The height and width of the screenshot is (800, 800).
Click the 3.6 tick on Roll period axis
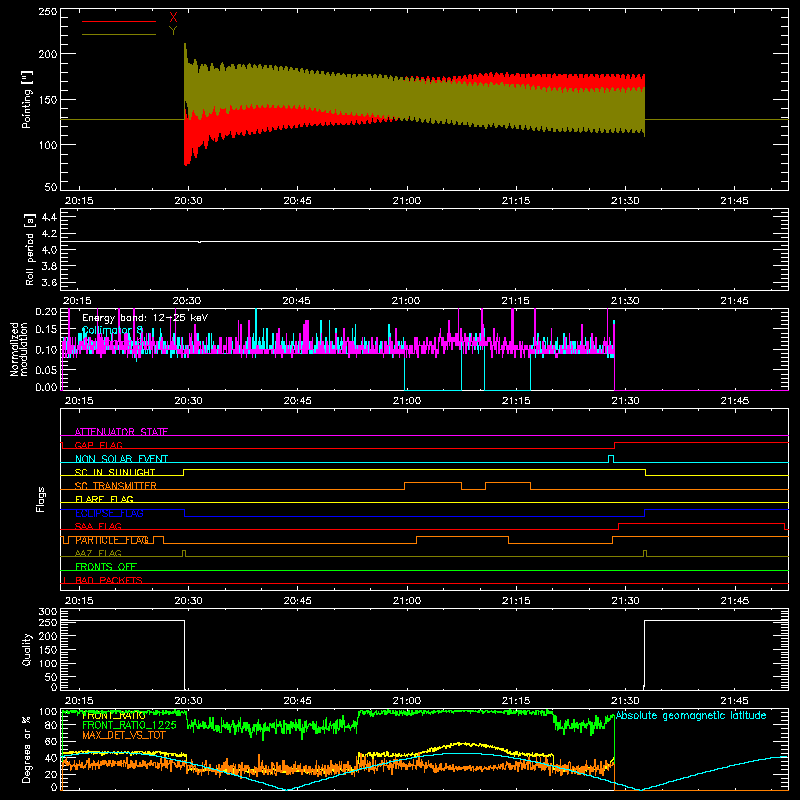[49, 282]
